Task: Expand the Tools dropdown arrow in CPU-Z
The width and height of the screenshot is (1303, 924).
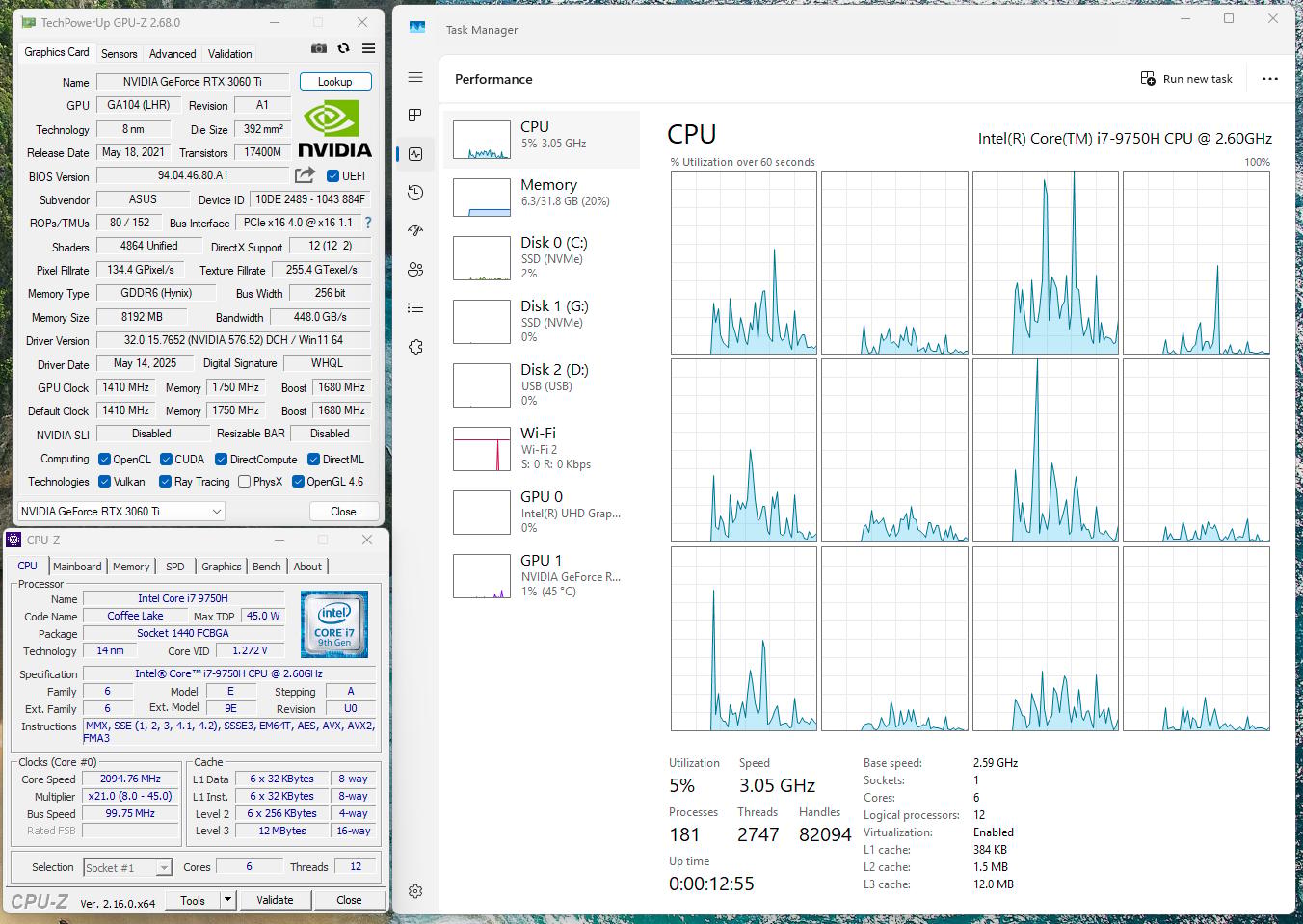Action: (227, 900)
